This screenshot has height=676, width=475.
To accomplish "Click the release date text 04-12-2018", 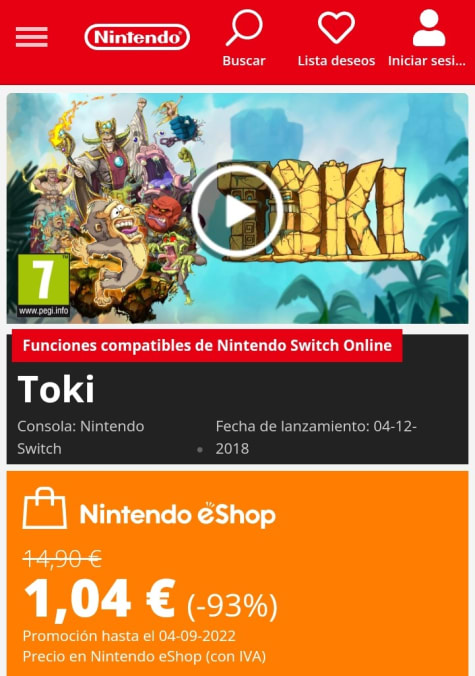I will (316, 437).
